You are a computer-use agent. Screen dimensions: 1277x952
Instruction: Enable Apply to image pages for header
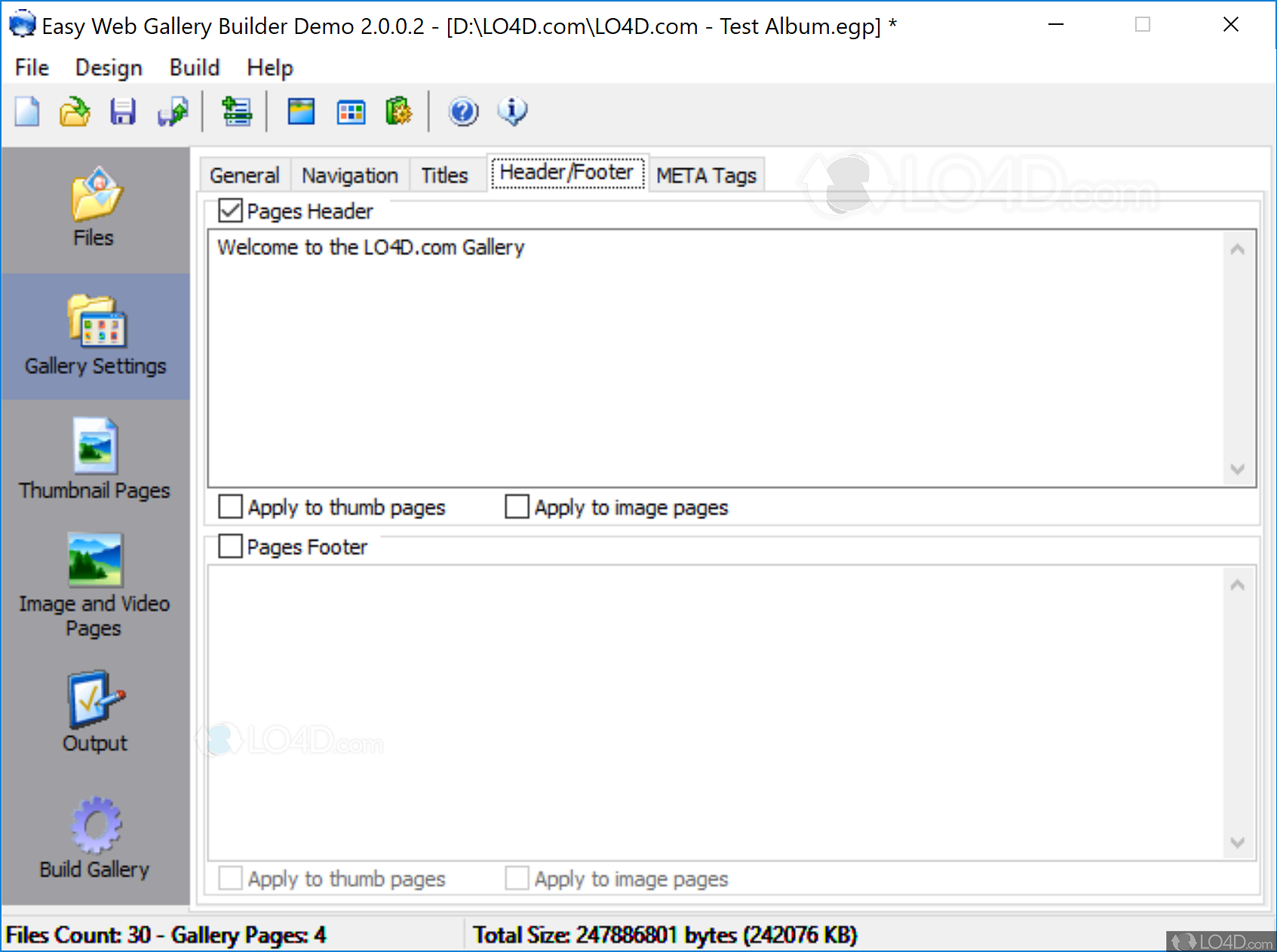[x=517, y=507]
